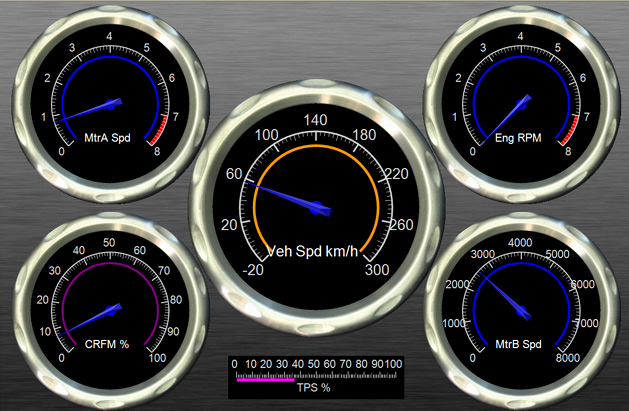Click the -20 mark on vehicle speed gauge

(x=253, y=270)
